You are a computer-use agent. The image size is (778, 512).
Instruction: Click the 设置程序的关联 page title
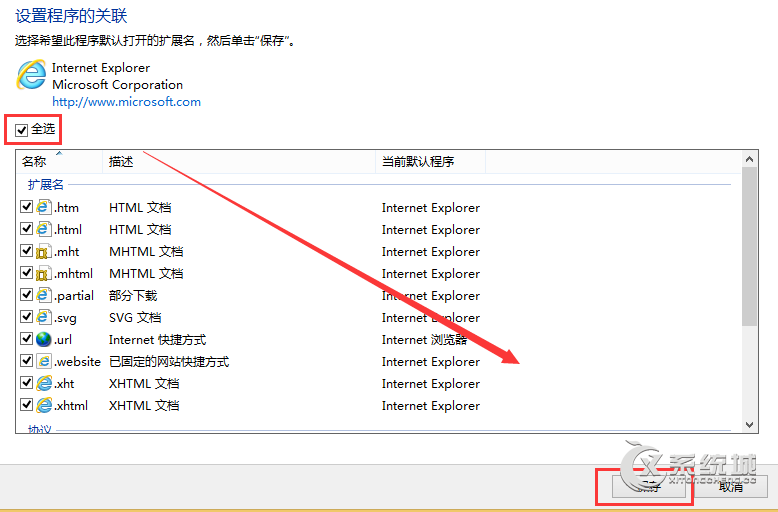[x=71, y=15]
